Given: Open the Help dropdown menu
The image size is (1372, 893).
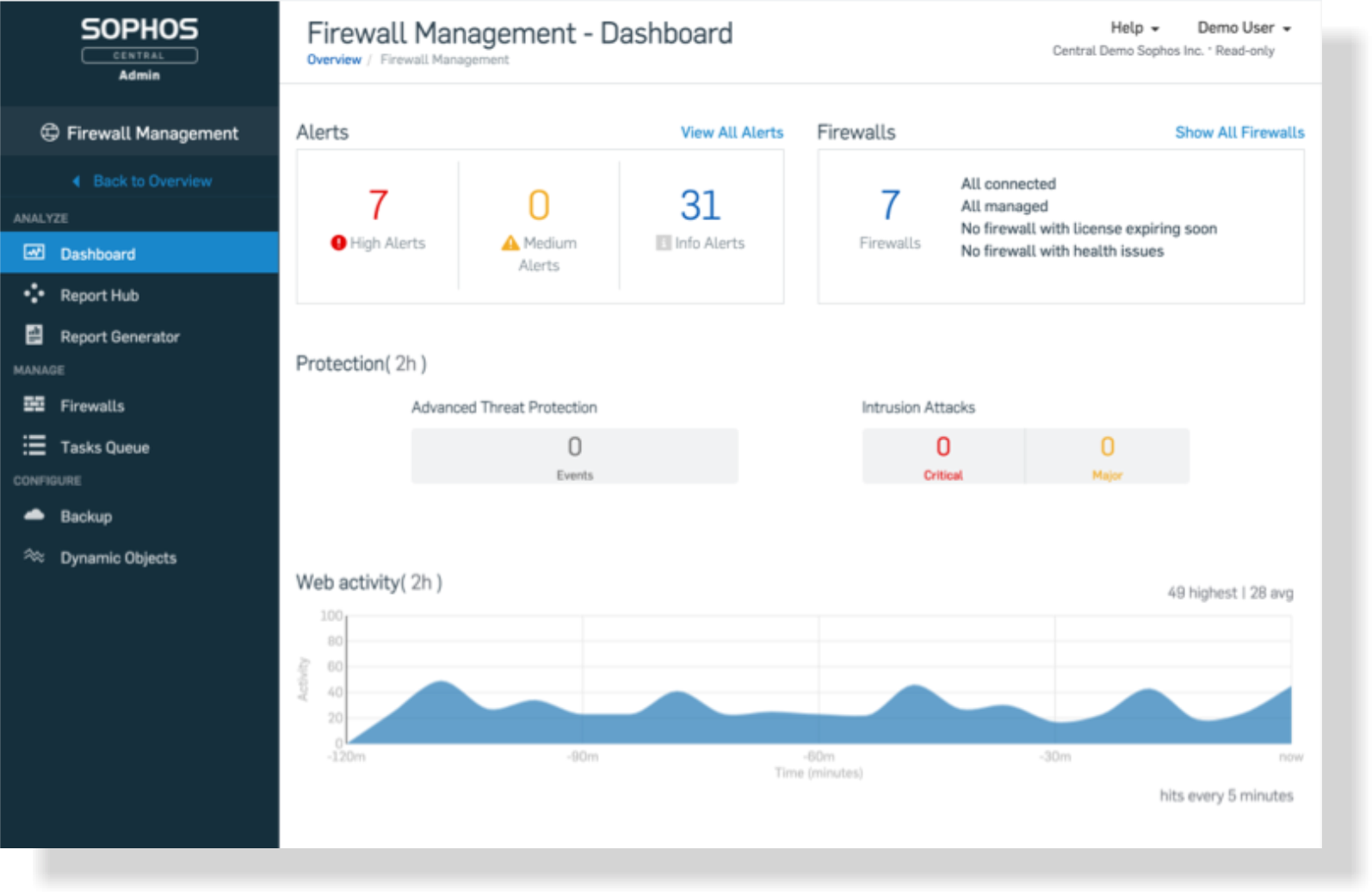Looking at the screenshot, I should [1134, 28].
